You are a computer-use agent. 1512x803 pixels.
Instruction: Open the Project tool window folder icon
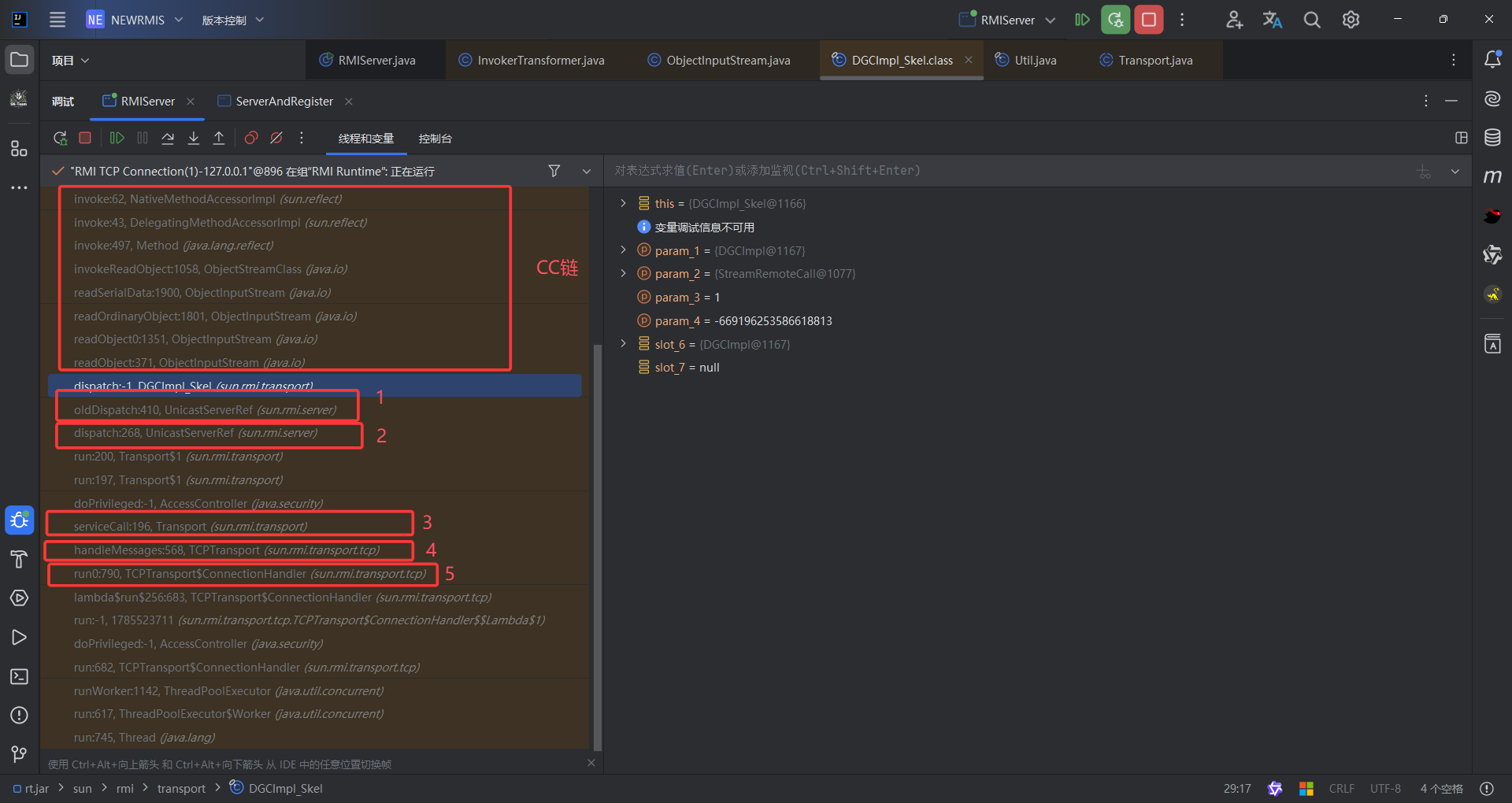pos(20,60)
